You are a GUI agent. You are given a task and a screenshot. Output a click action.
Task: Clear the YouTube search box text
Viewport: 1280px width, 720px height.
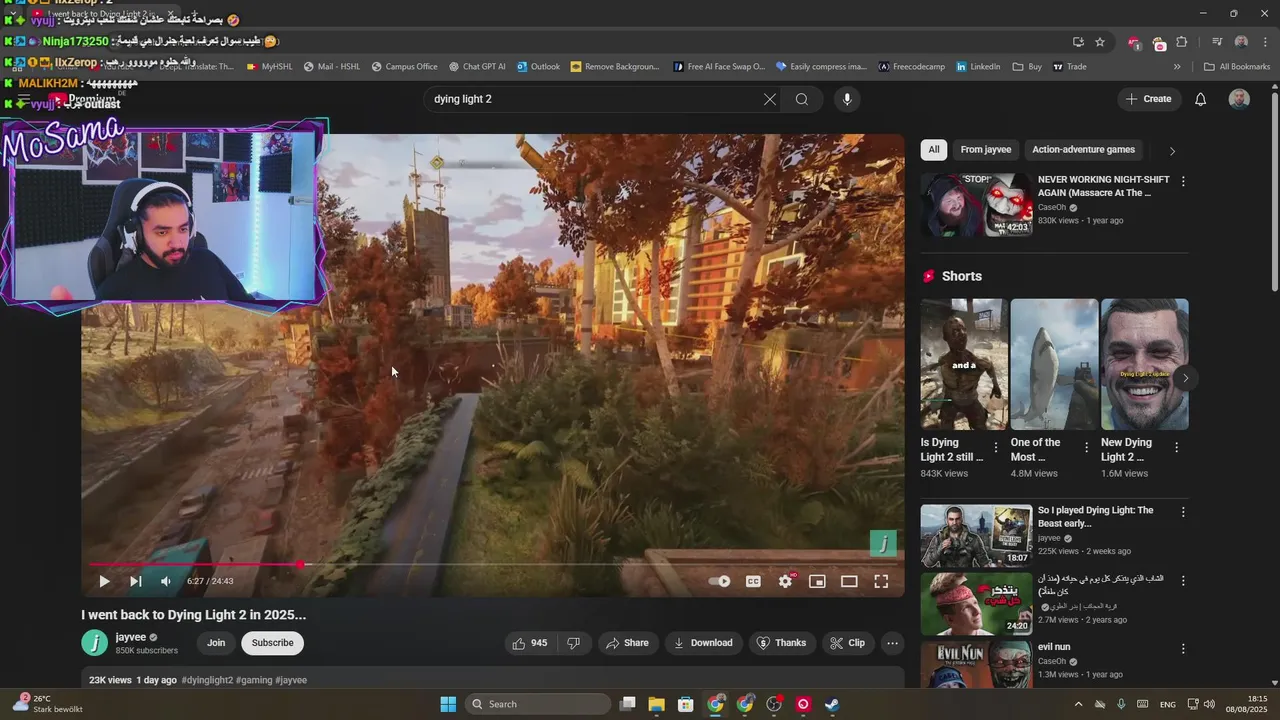(x=769, y=99)
